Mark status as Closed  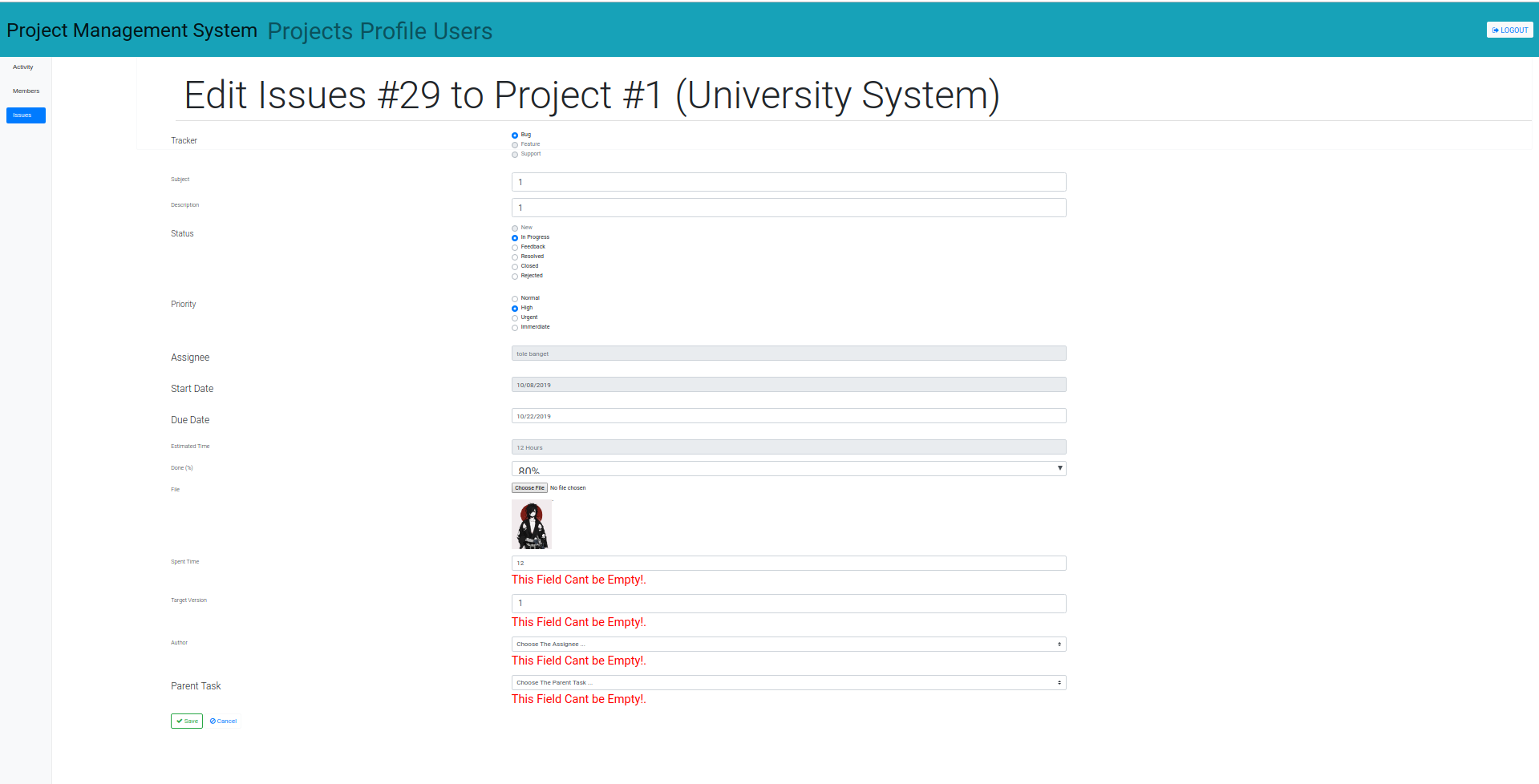coord(515,267)
